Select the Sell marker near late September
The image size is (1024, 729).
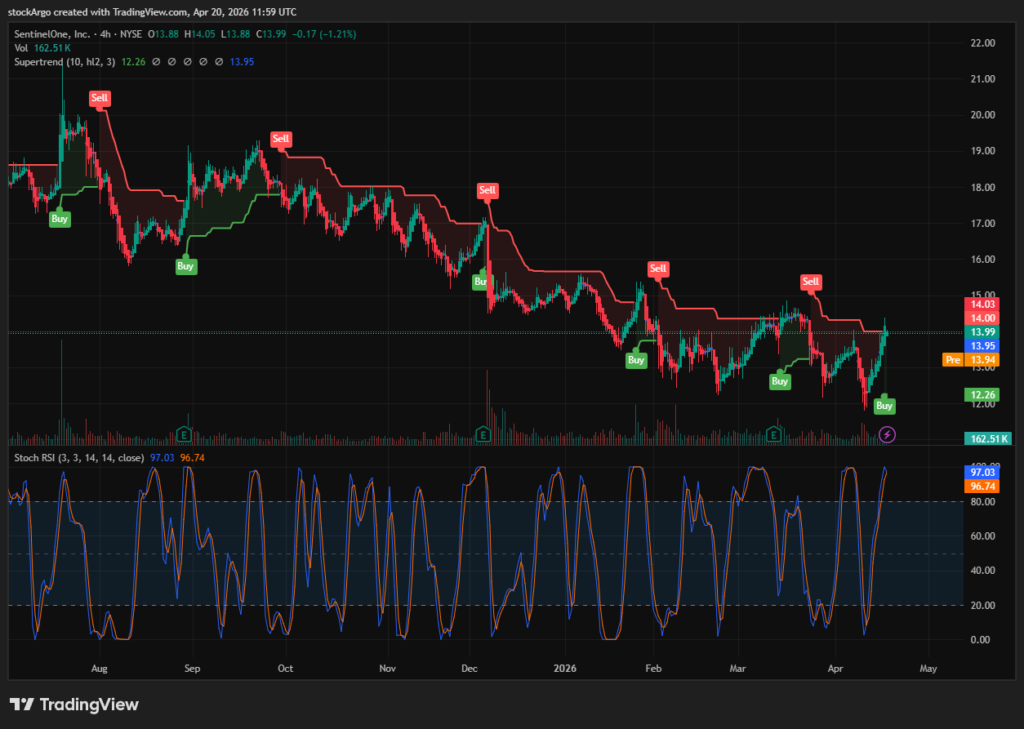click(x=281, y=138)
